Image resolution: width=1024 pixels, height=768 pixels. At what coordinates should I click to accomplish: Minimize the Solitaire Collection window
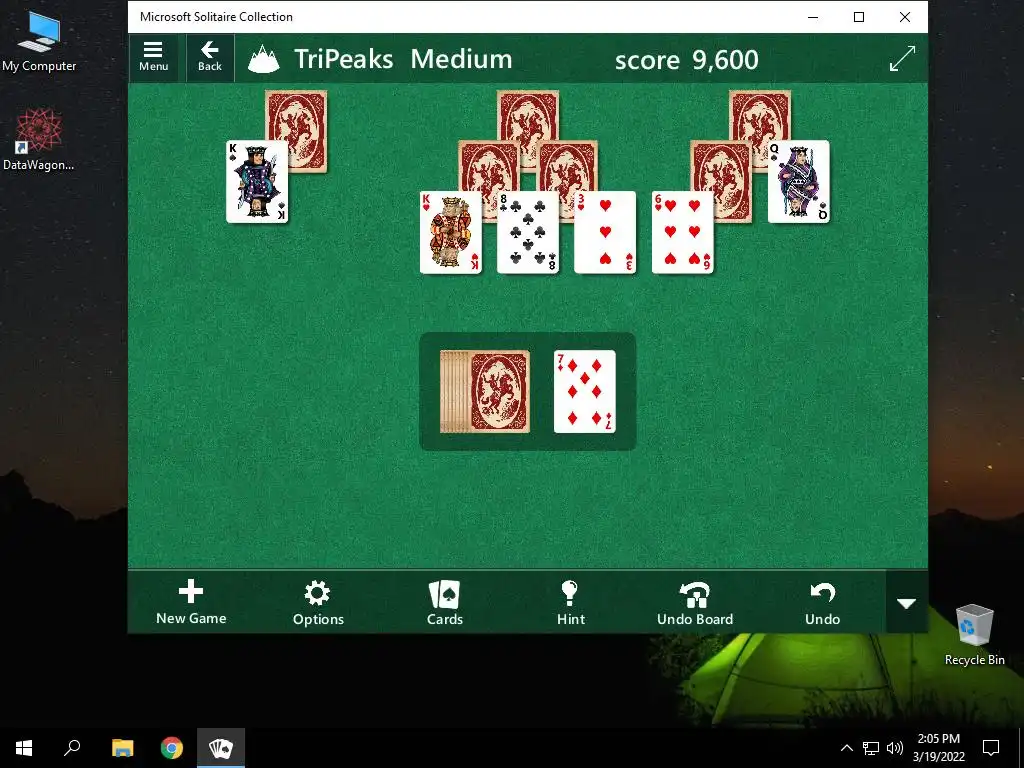point(813,17)
